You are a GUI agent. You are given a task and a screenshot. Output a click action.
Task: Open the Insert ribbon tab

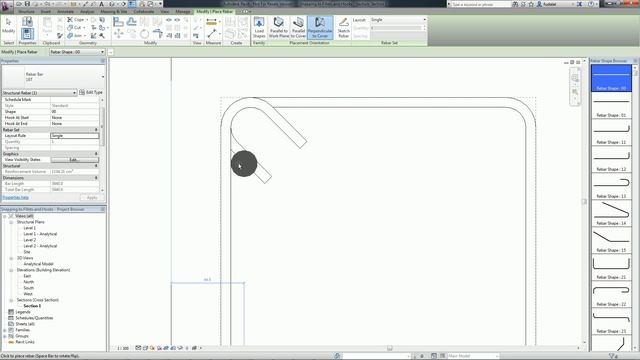(46, 12)
